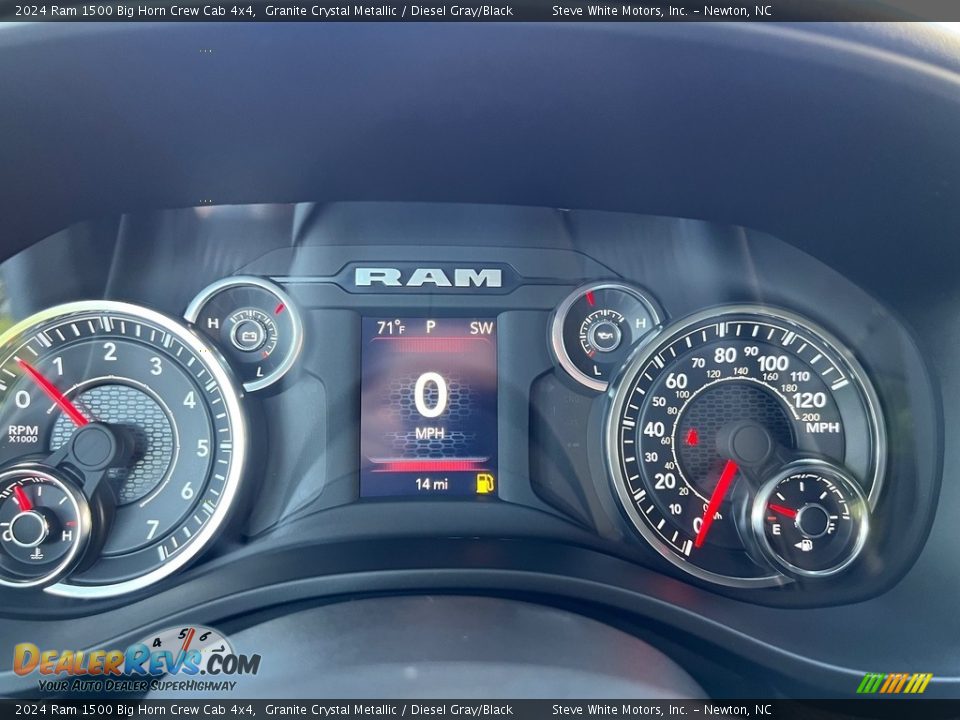
Task: Click the SW compass heading
Action: click(x=481, y=328)
